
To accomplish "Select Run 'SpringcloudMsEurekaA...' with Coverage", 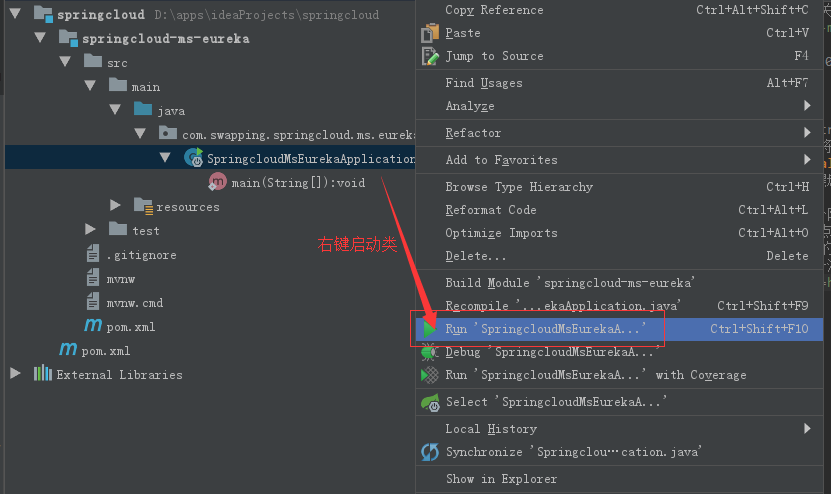I will 619,375.
